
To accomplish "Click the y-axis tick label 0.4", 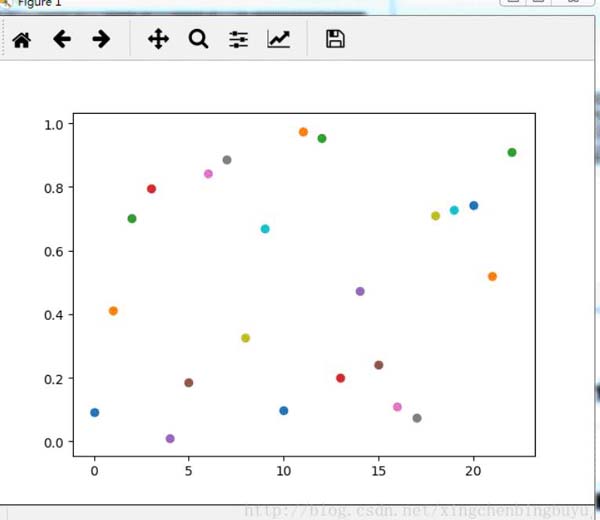I will tap(54, 315).
